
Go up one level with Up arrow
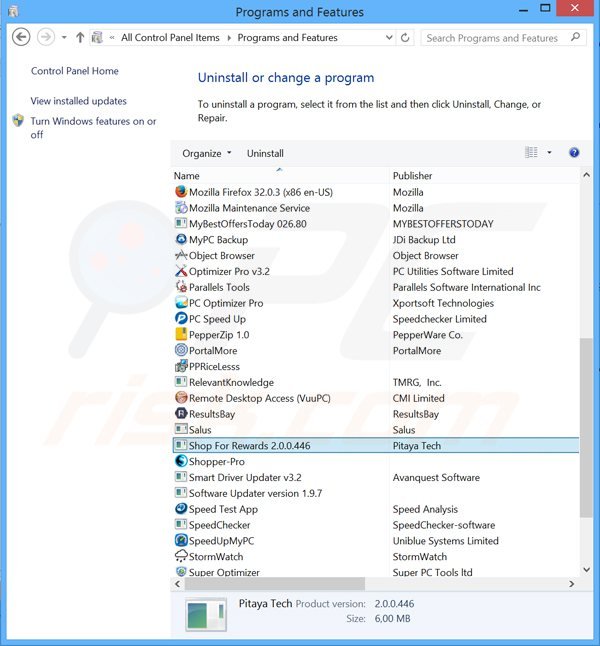pyautogui.click(x=80, y=38)
